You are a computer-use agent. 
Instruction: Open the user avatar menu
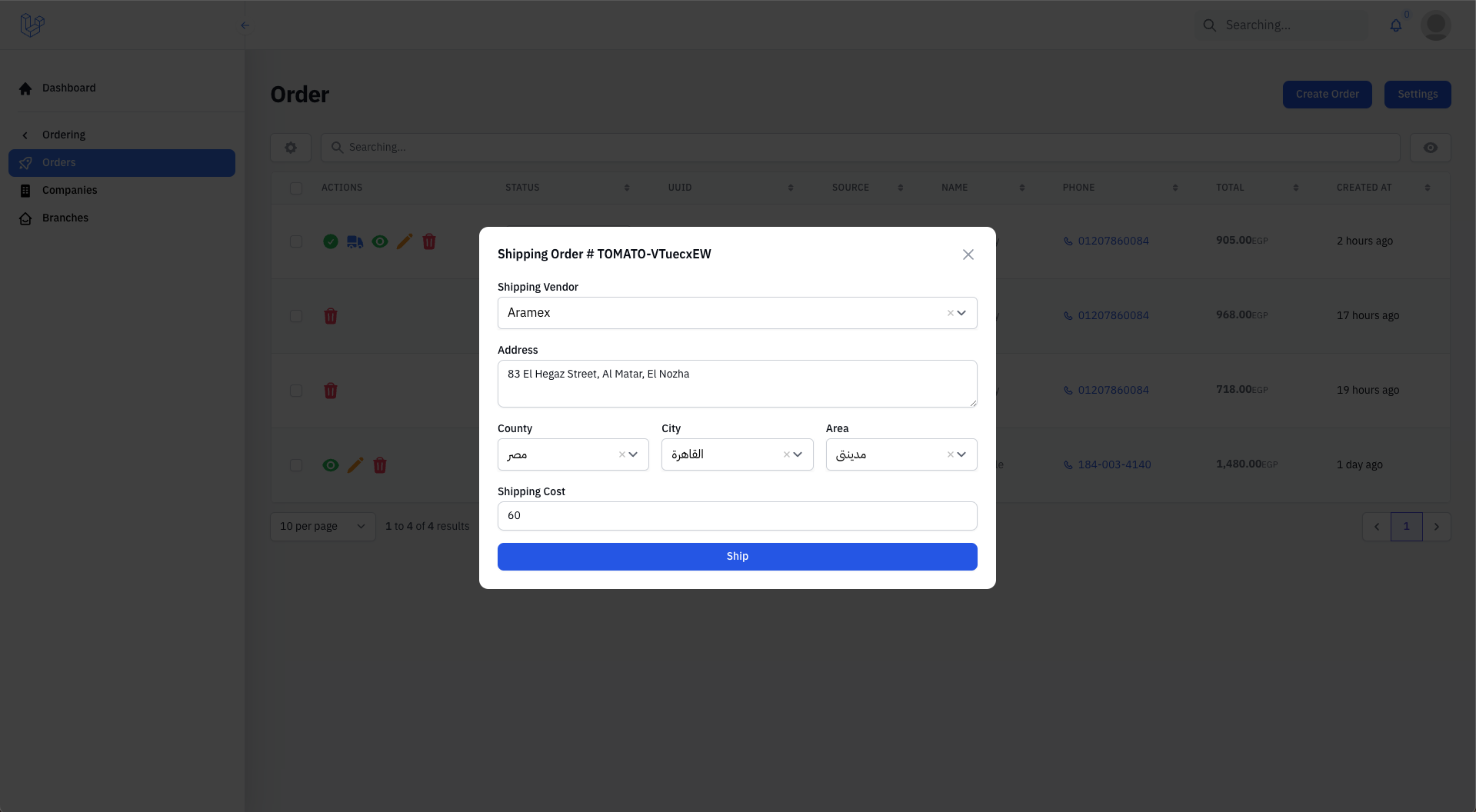1435,25
